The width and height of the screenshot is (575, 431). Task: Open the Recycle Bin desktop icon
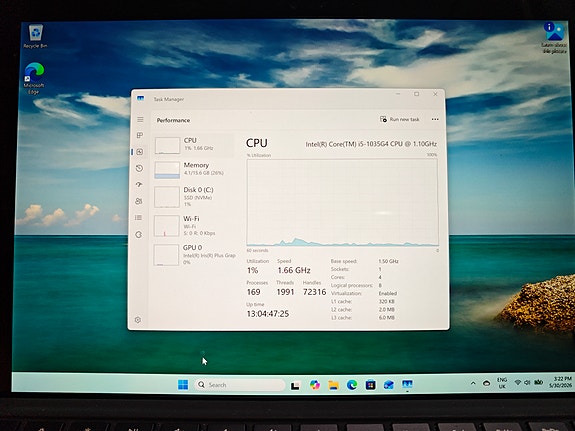click(x=35, y=36)
